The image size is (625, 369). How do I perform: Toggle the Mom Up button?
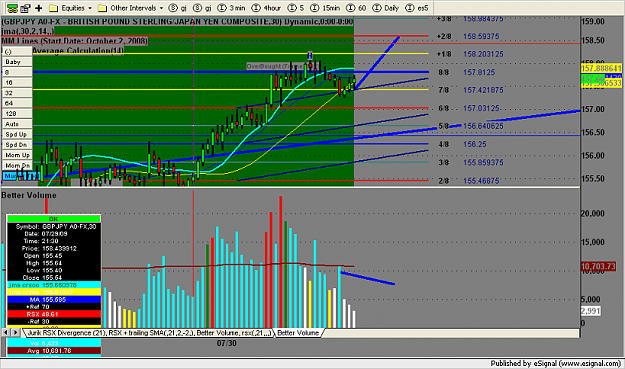click(x=17, y=155)
